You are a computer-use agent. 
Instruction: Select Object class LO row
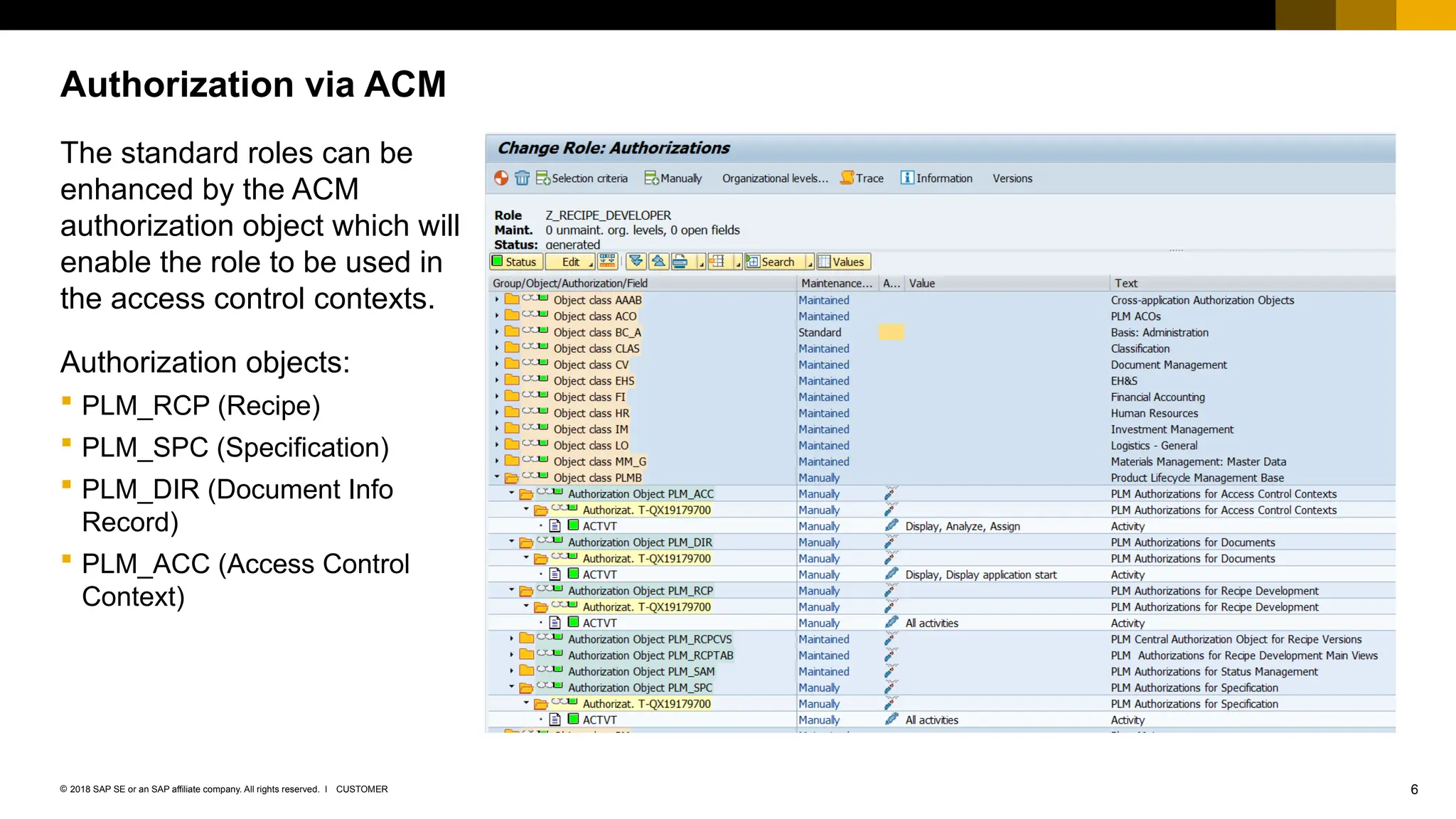pyautogui.click(x=941, y=445)
